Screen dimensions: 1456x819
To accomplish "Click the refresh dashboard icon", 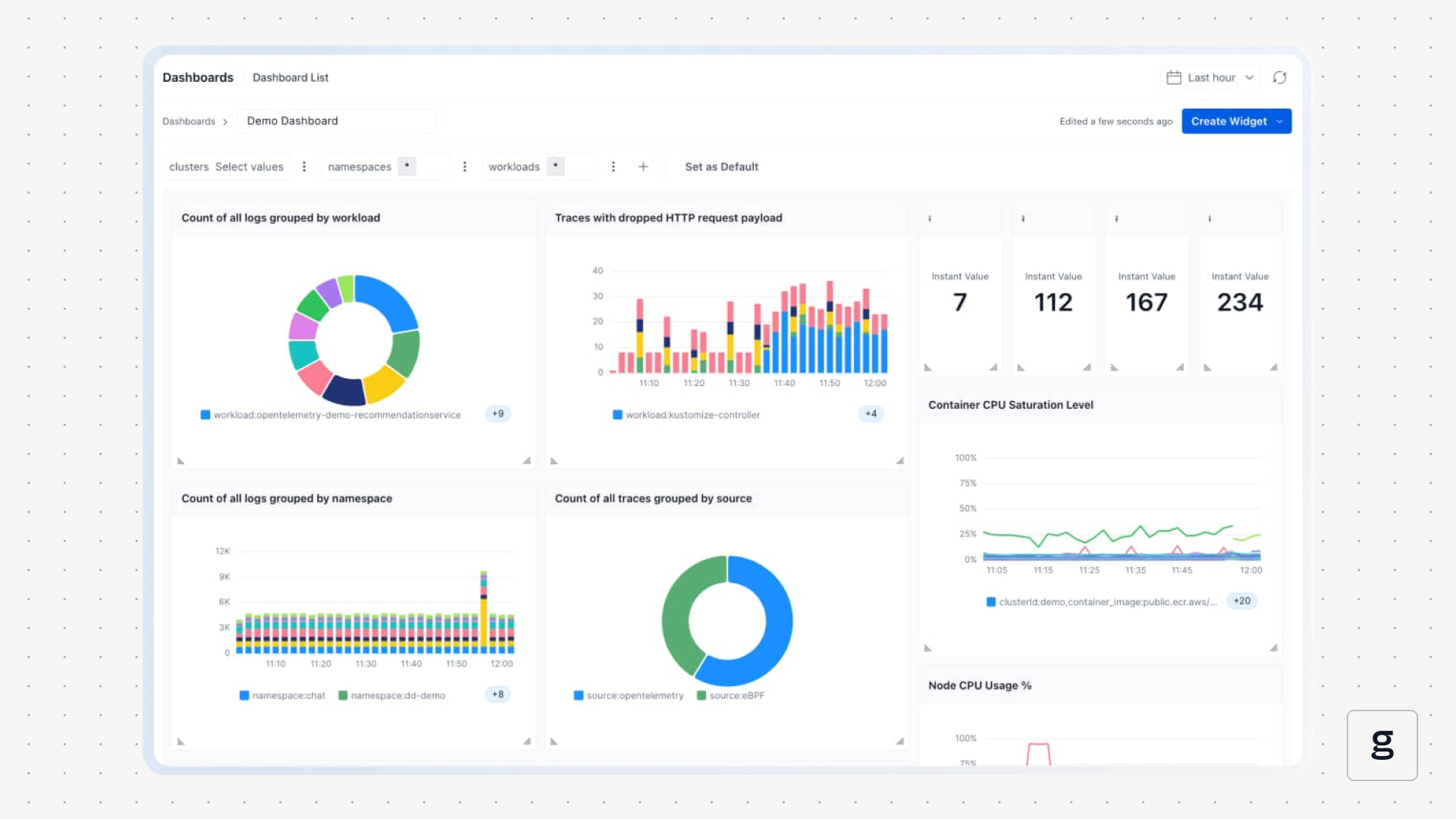I will [1279, 77].
